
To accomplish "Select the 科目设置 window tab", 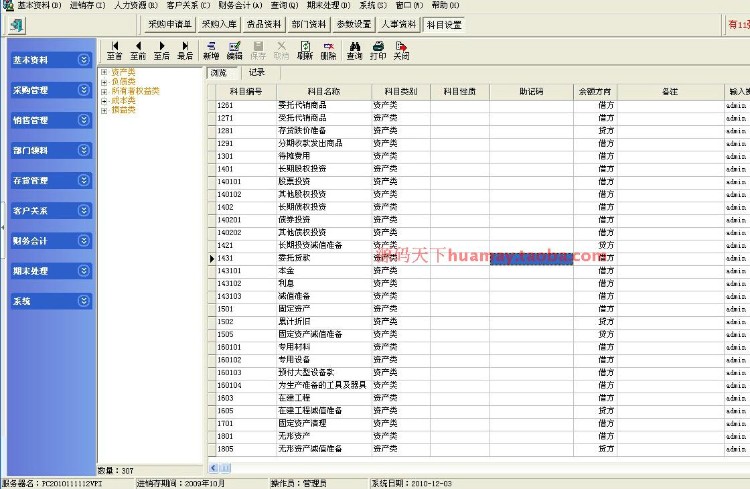I will click(x=444, y=25).
